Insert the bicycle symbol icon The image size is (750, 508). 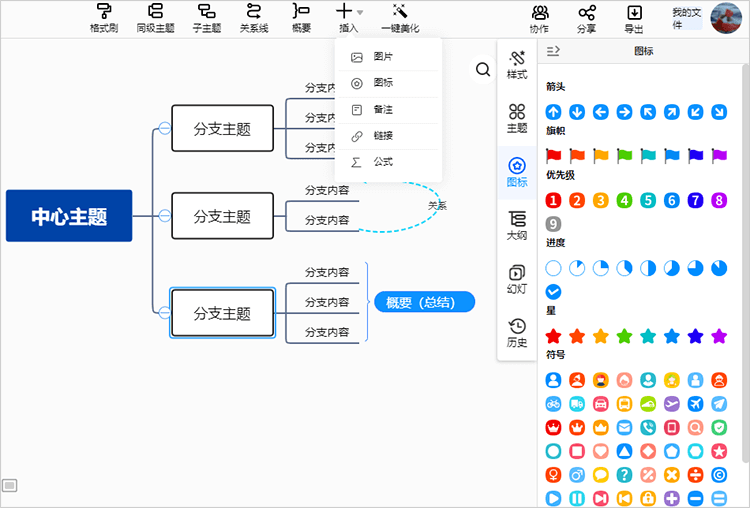(553, 404)
